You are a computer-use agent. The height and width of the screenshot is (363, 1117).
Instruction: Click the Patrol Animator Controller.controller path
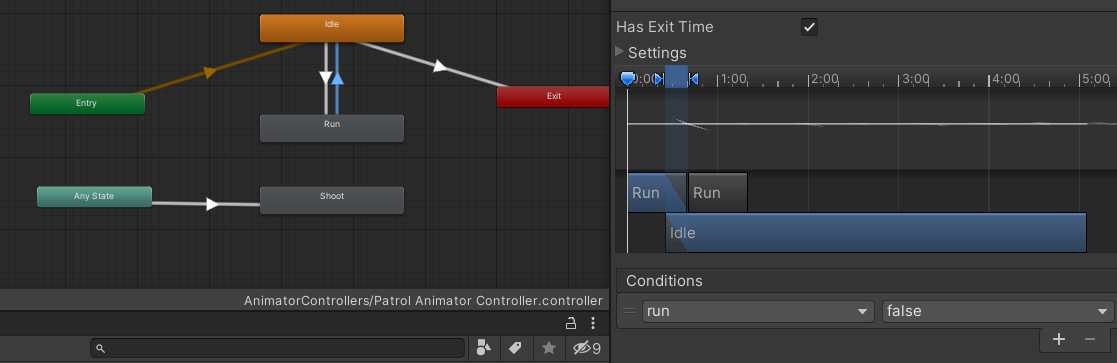423,300
